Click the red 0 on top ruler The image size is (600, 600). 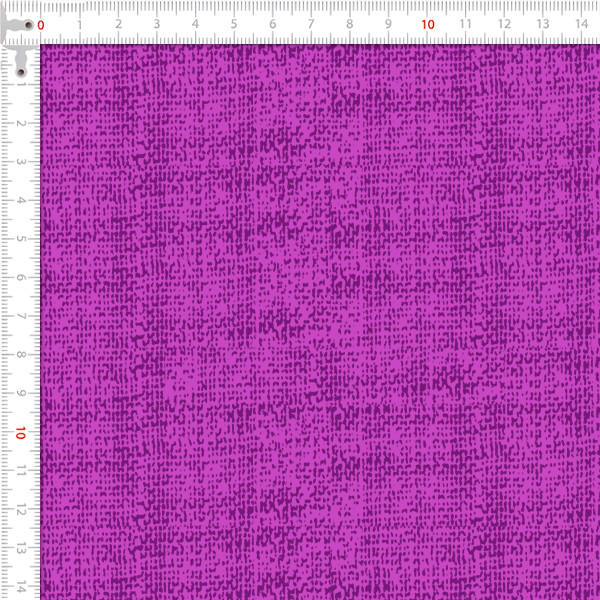click(x=41, y=23)
